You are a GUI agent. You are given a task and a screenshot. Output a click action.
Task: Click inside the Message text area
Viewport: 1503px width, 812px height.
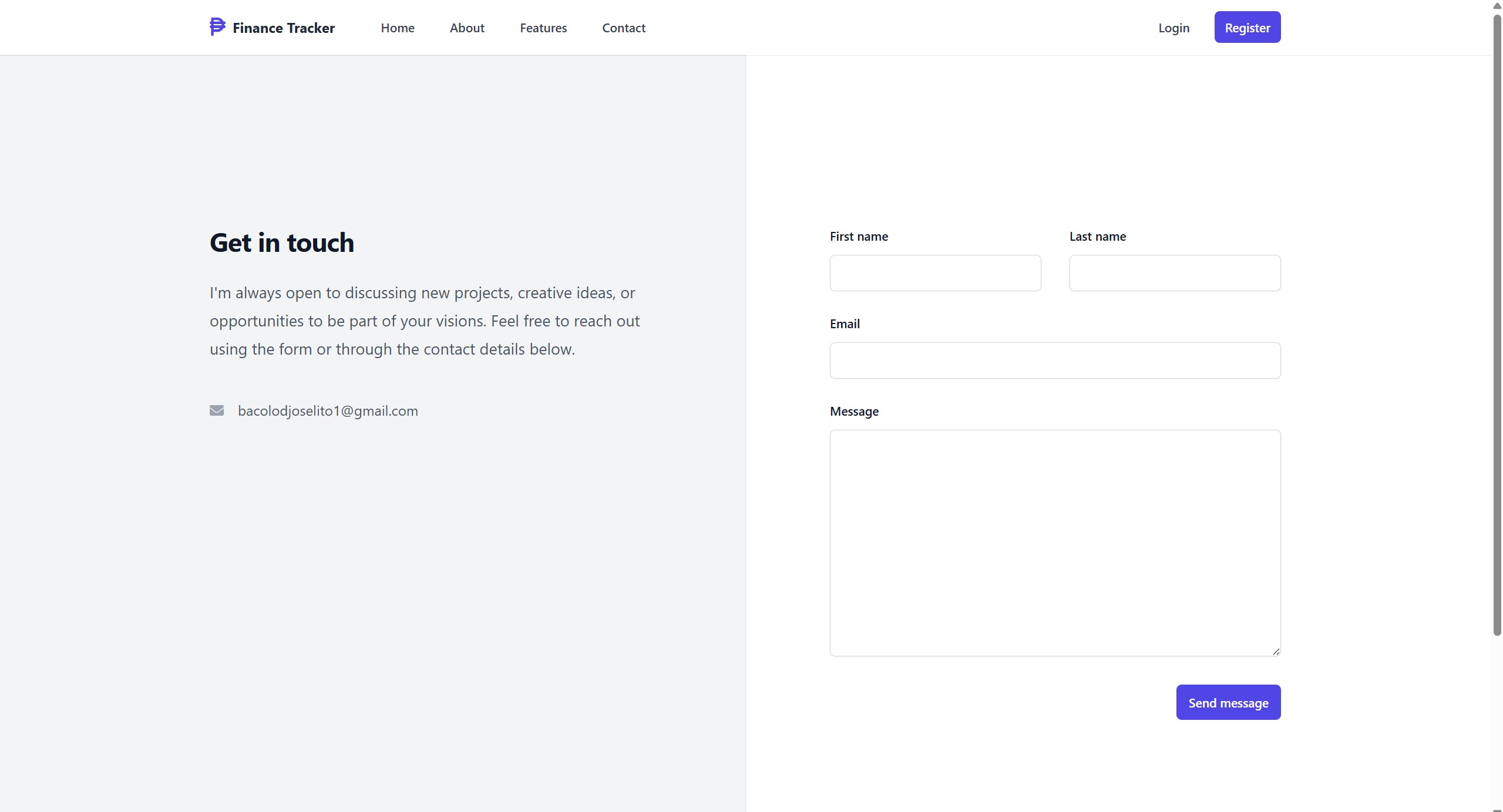coord(1054,543)
